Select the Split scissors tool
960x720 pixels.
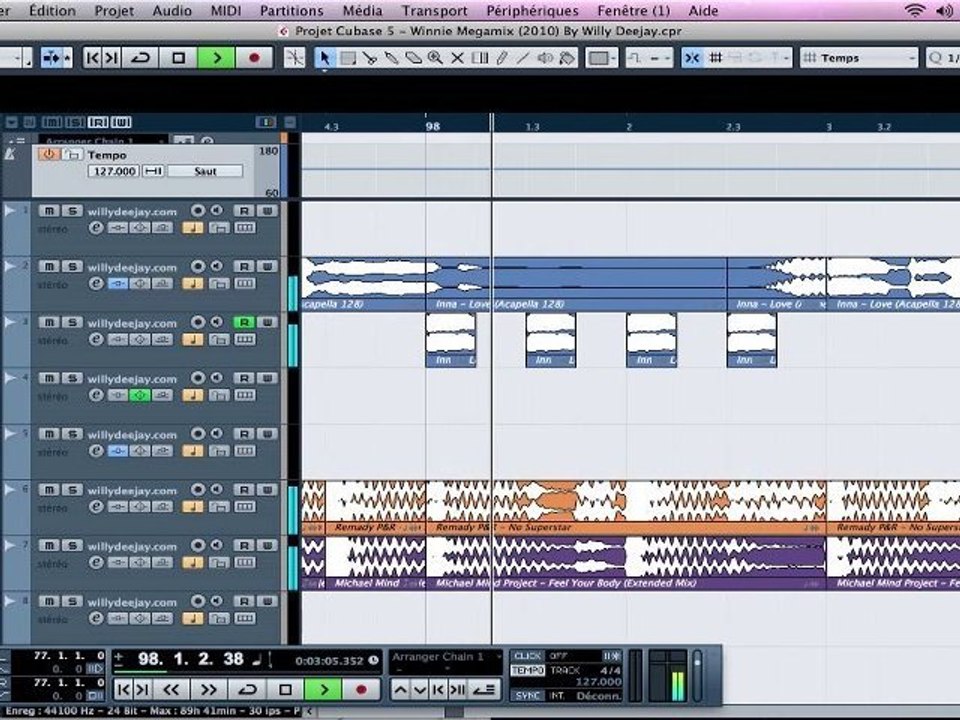369,58
